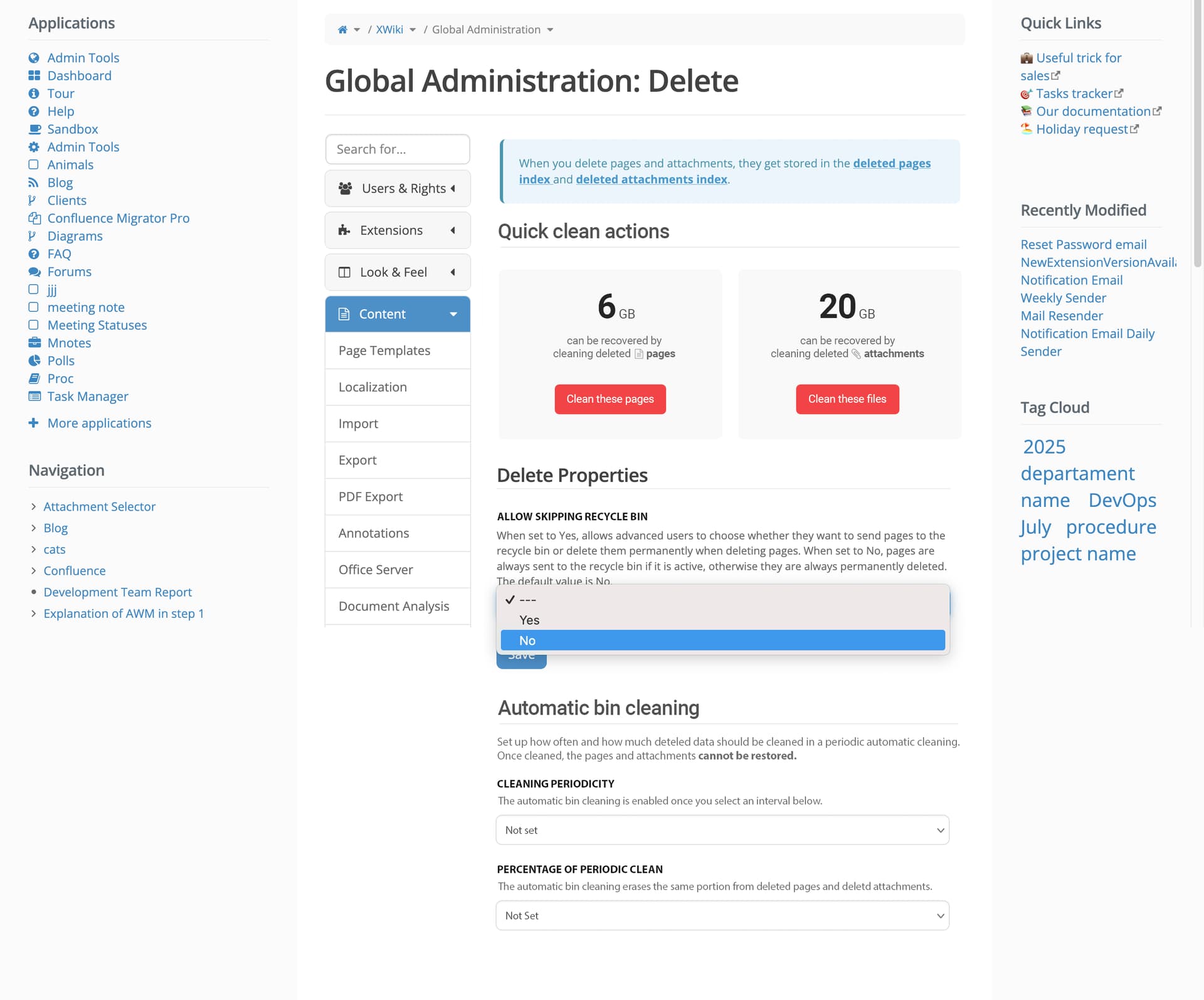Open the 'Mail Resender' recently modified link
Viewport: 1204px width, 1000px height.
point(1061,316)
